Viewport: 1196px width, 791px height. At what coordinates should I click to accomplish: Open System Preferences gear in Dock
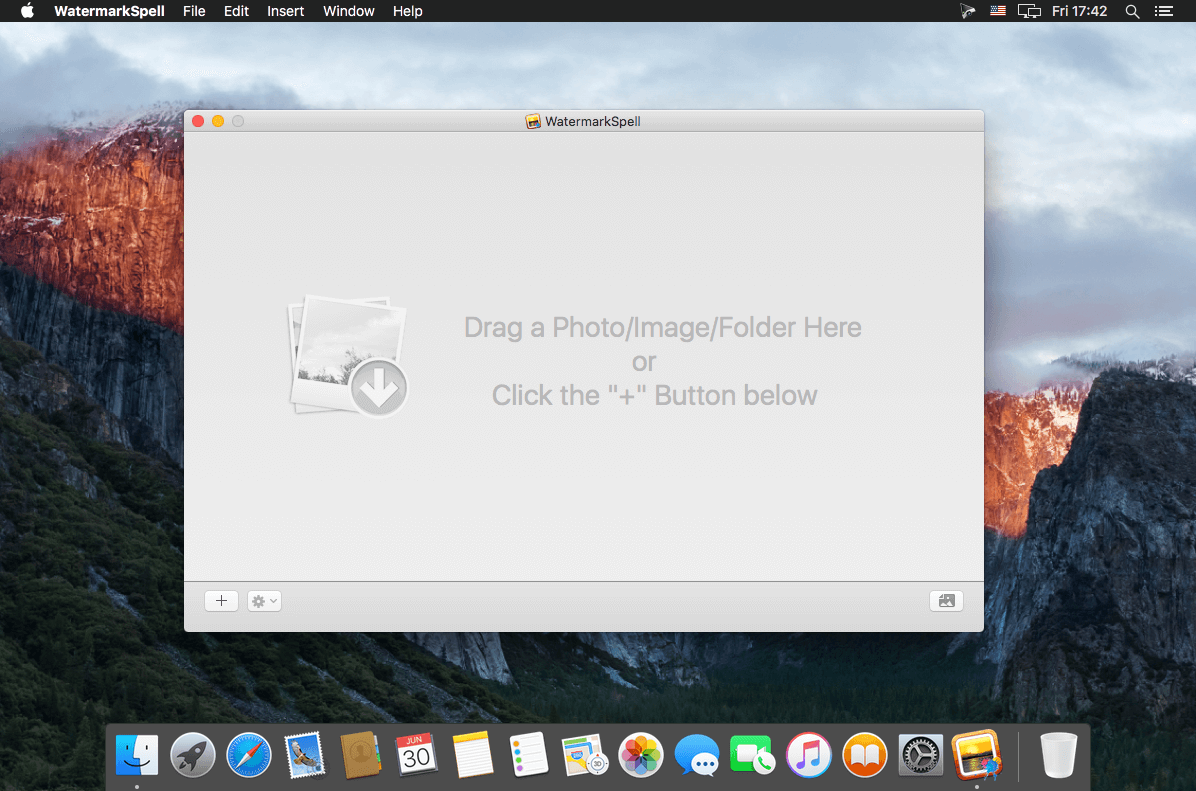point(921,755)
